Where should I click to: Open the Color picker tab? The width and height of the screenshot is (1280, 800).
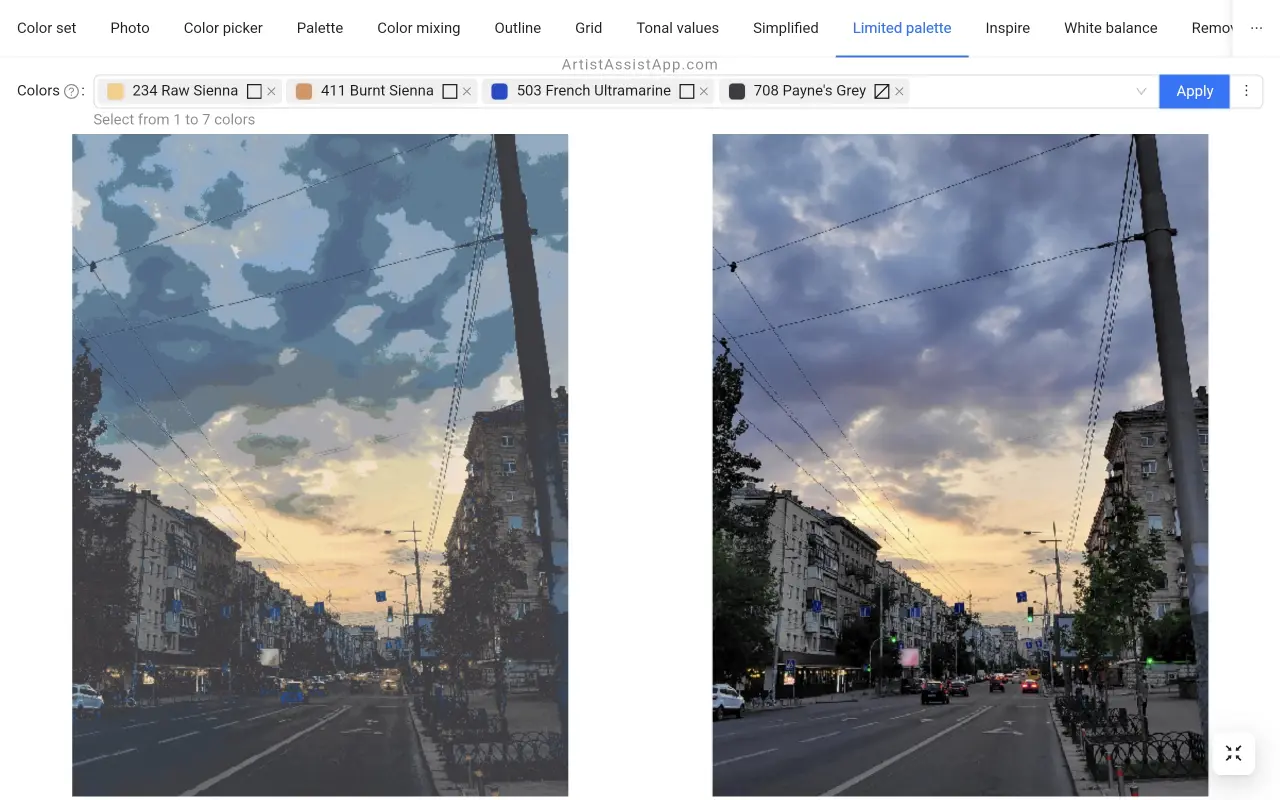click(x=223, y=28)
